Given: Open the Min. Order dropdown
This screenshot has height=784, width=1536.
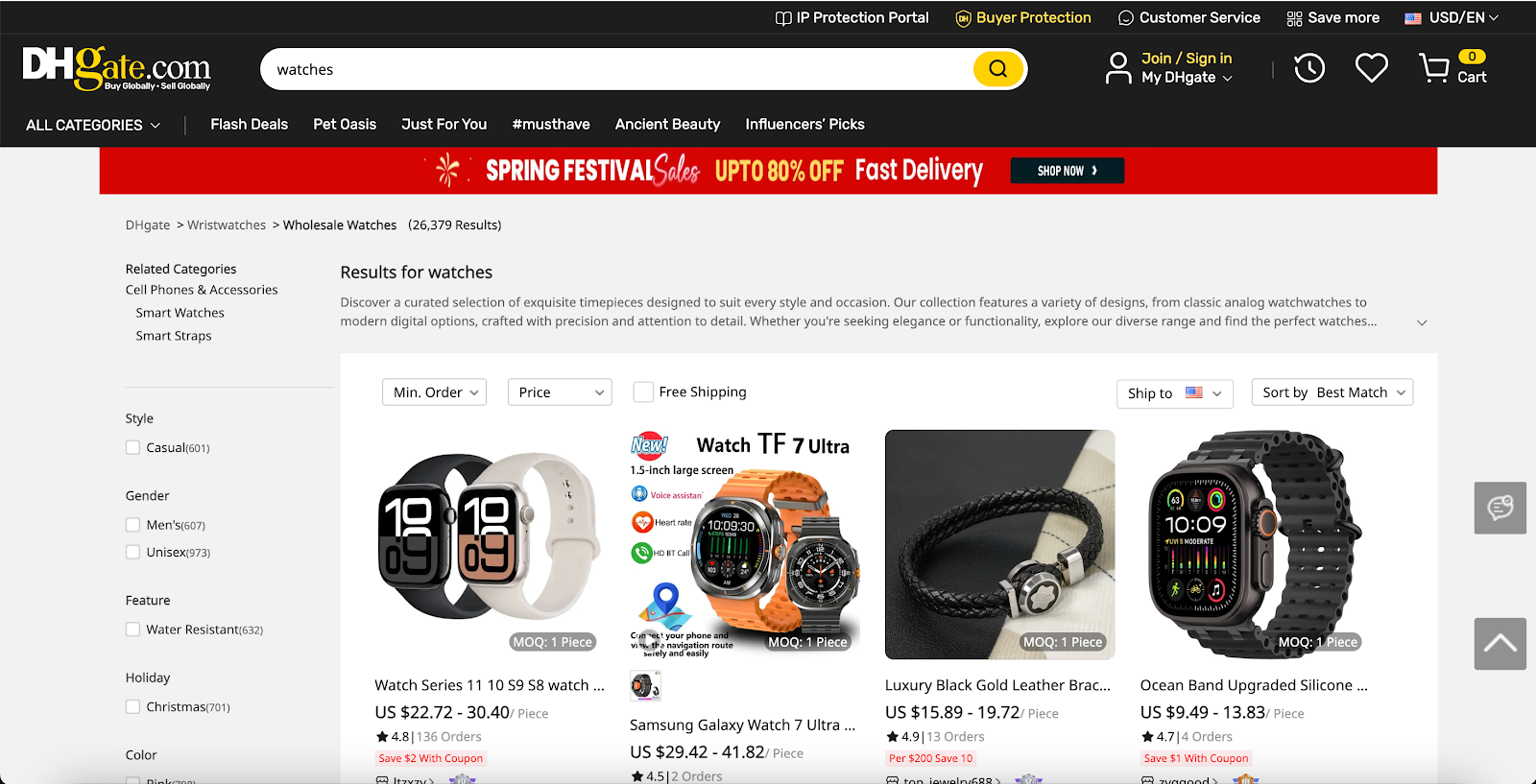Looking at the screenshot, I should tap(434, 392).
